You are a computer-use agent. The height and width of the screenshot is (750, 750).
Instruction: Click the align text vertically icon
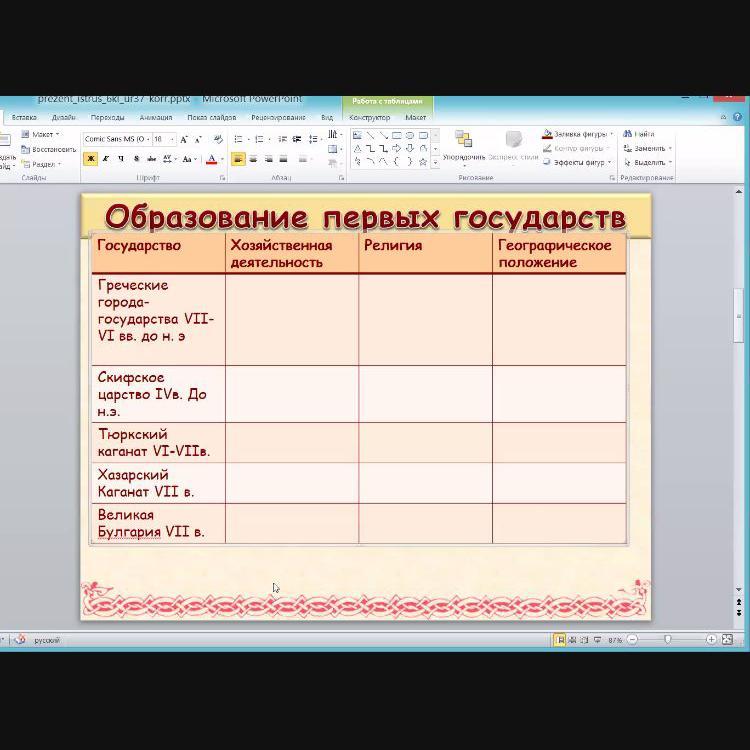point(334,149)
